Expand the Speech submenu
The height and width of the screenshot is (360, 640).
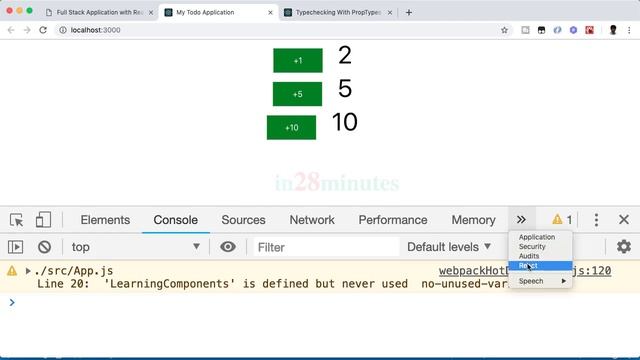pyautogui.click(x=540, y=281)
